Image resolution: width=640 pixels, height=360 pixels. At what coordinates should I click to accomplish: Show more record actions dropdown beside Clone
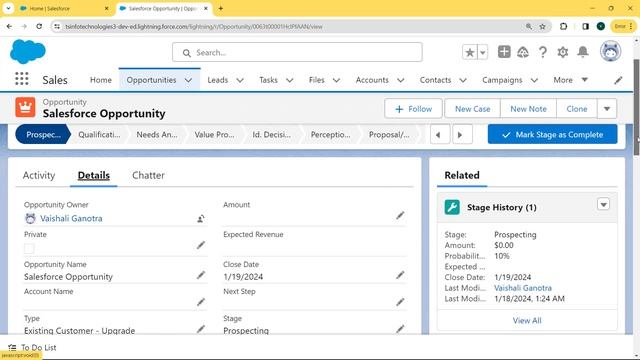point(607,109)
